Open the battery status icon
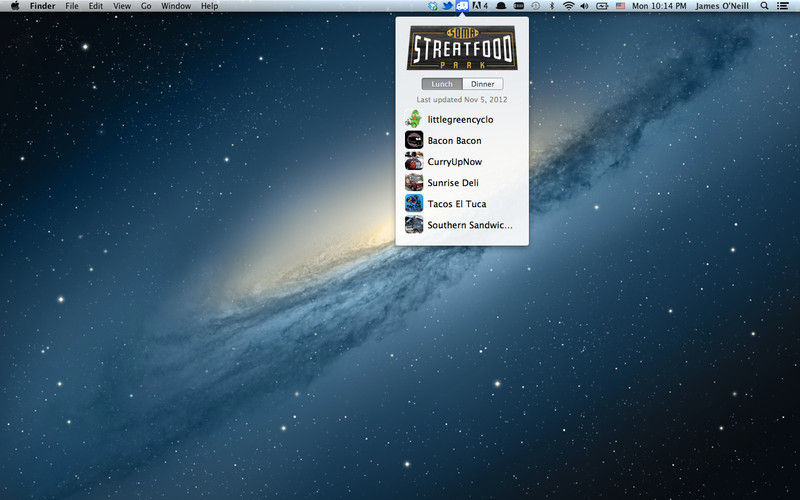 click(x=603, y=6)
